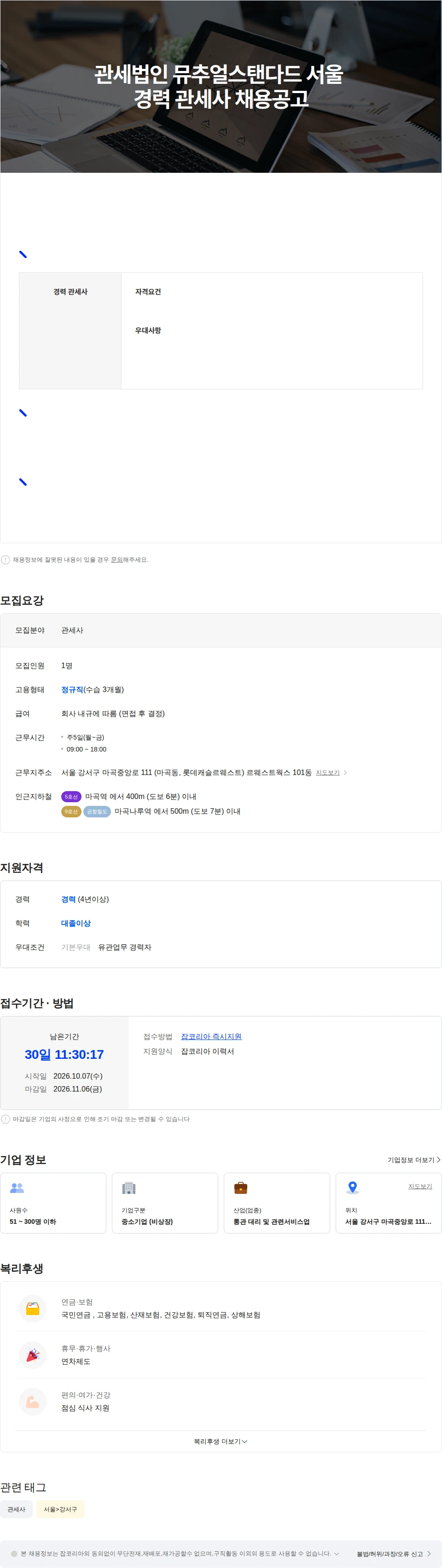Open 지도보기 in the 위치 card
442x1568 pixels.
click(x=420, y=1186)
